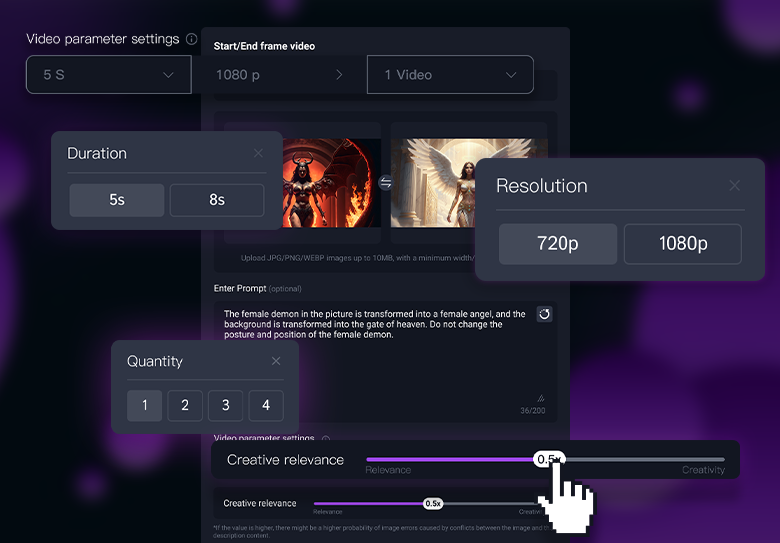Choose 720p resolution

point(557,244)
